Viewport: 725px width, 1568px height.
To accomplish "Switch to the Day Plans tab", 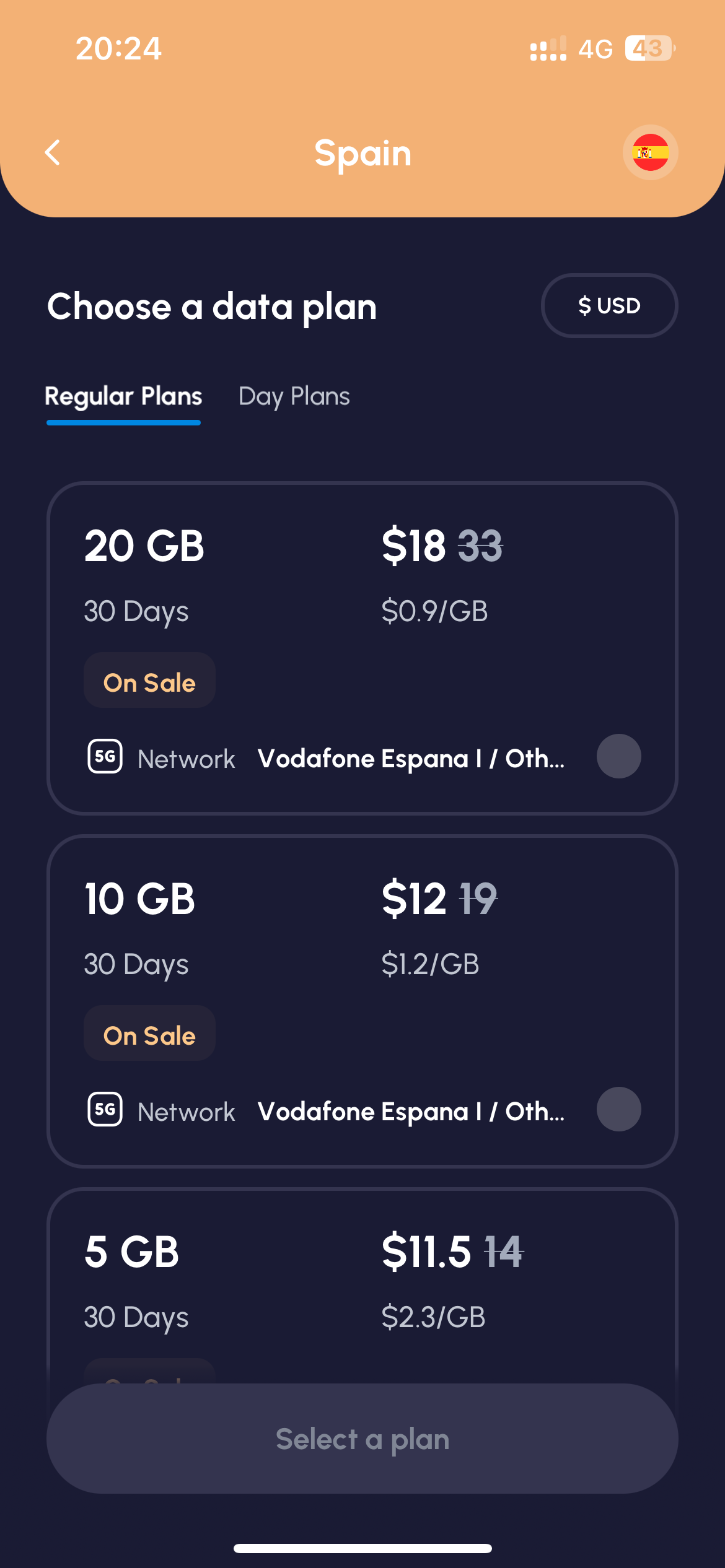I will [x=294, y=396].
